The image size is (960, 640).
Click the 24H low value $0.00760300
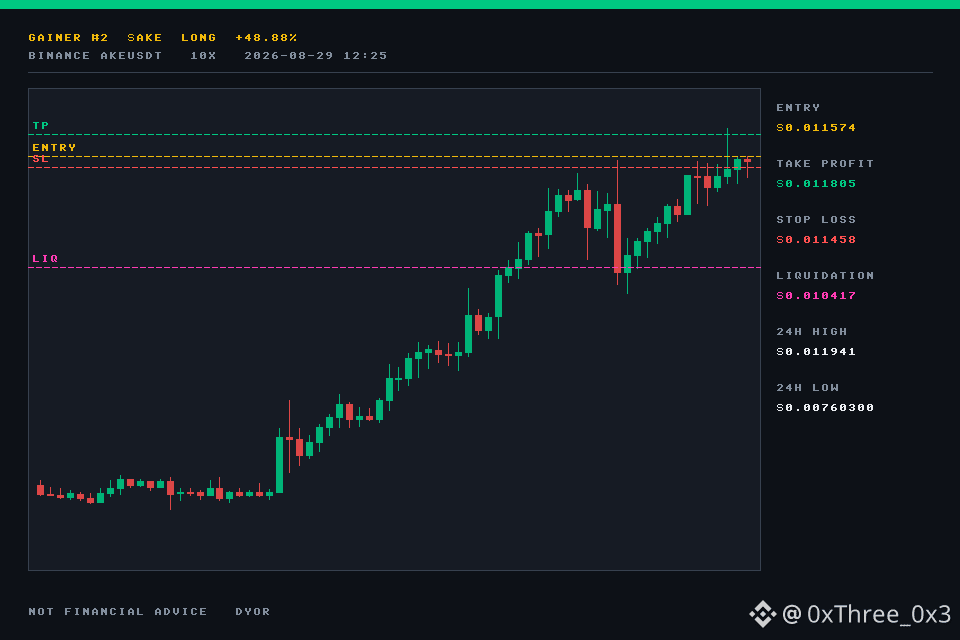[x=825, y=408]
